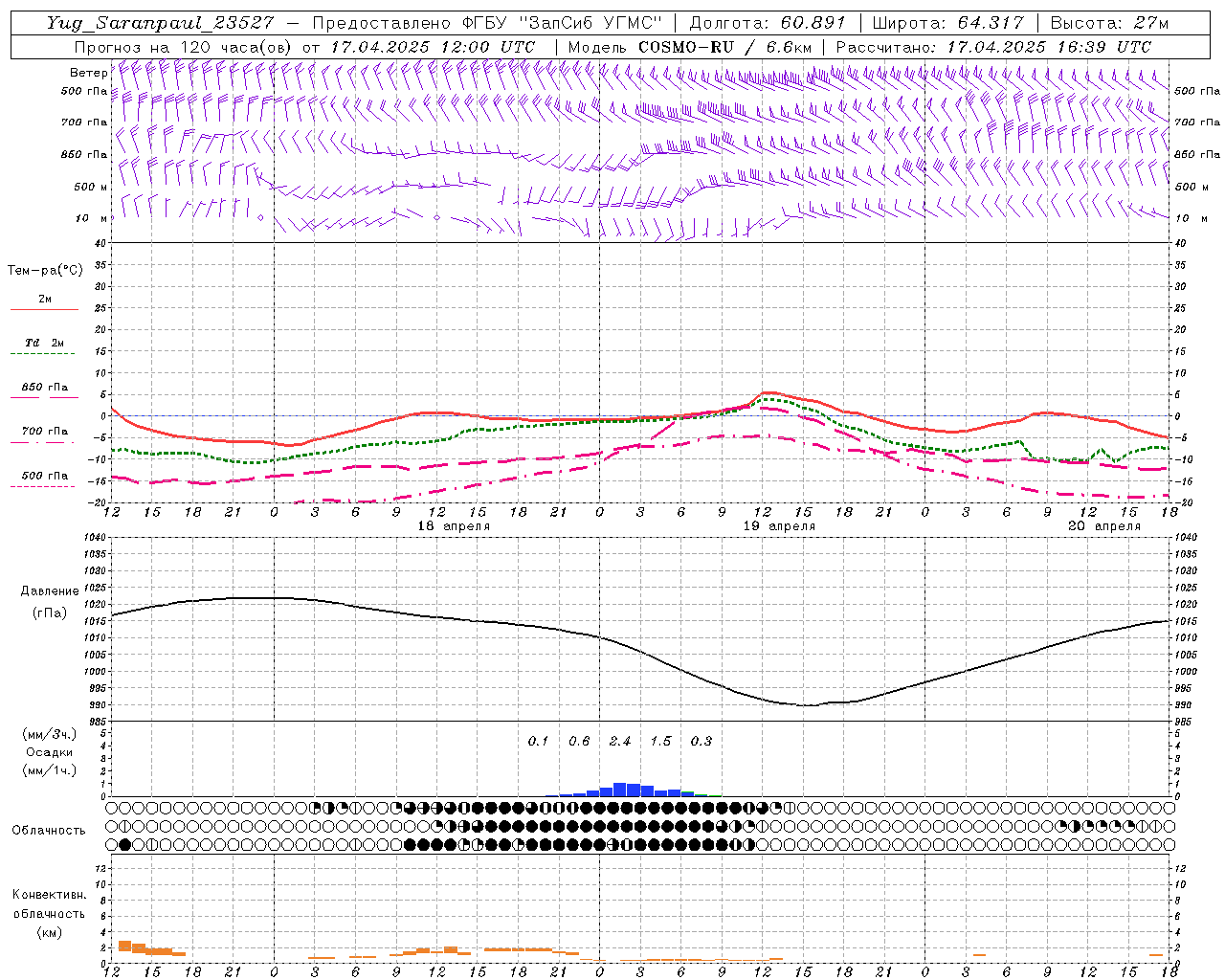Click the «Конвективн.» convective cloudiness label
Image resolution: width=1225 pixels, height=980 pixels.
pos(49,895)
